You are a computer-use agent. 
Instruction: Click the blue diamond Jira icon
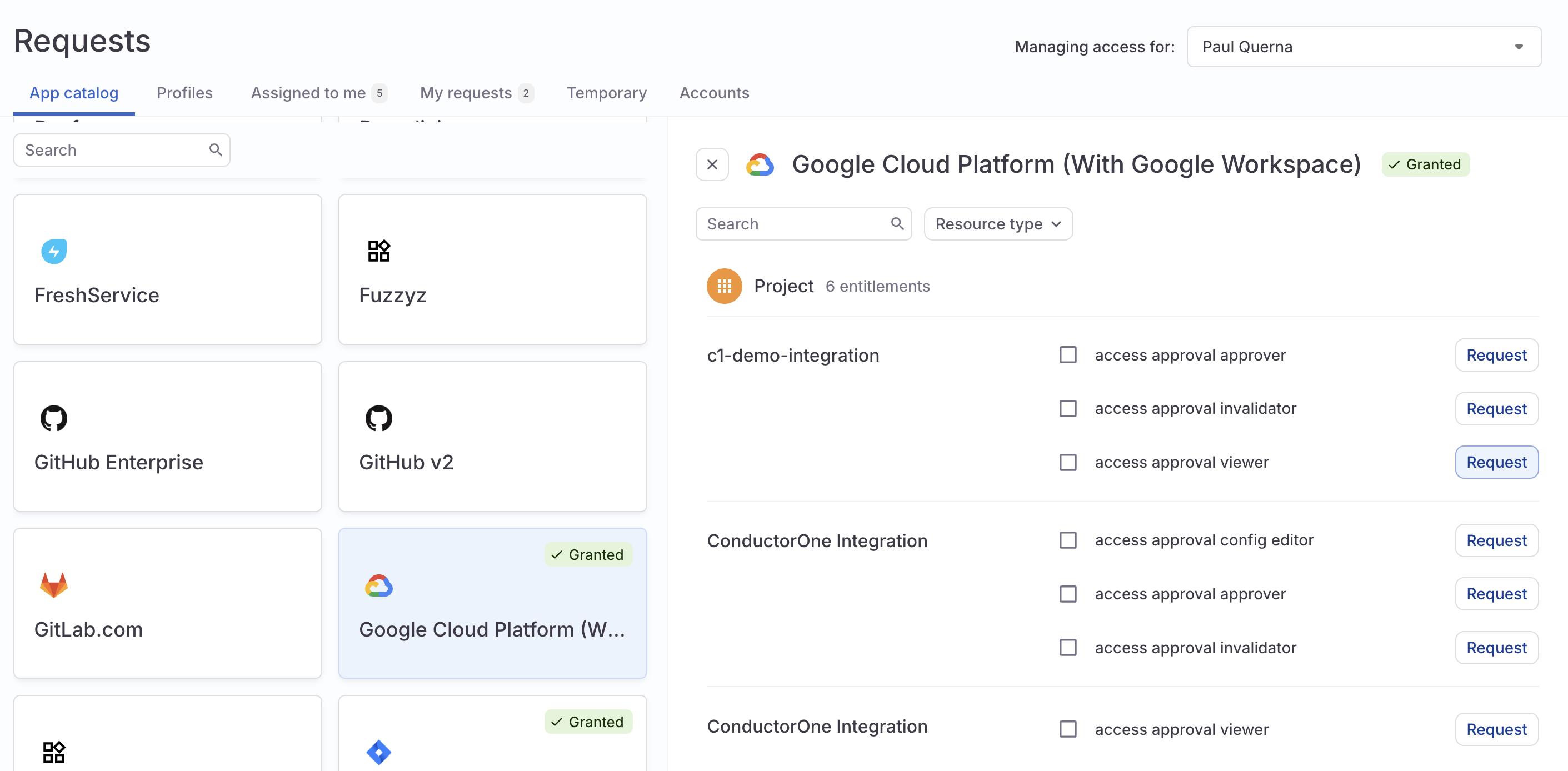point(378,752)
